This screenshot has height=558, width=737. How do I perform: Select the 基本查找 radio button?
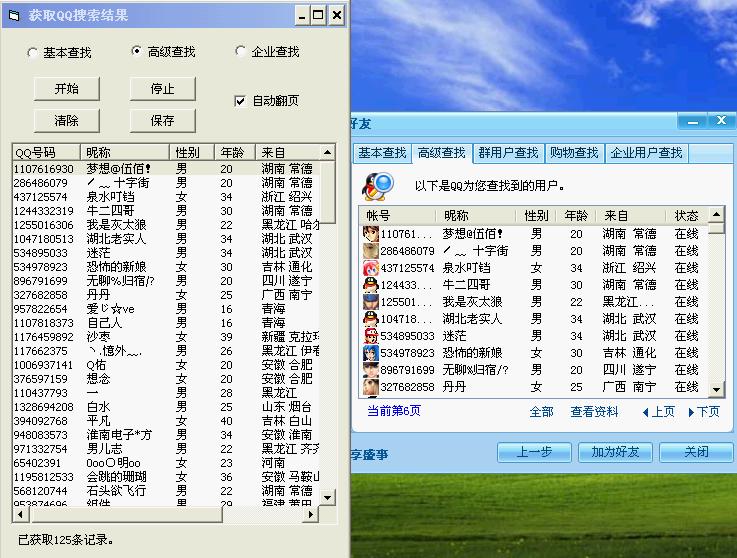tap(32, 53)
